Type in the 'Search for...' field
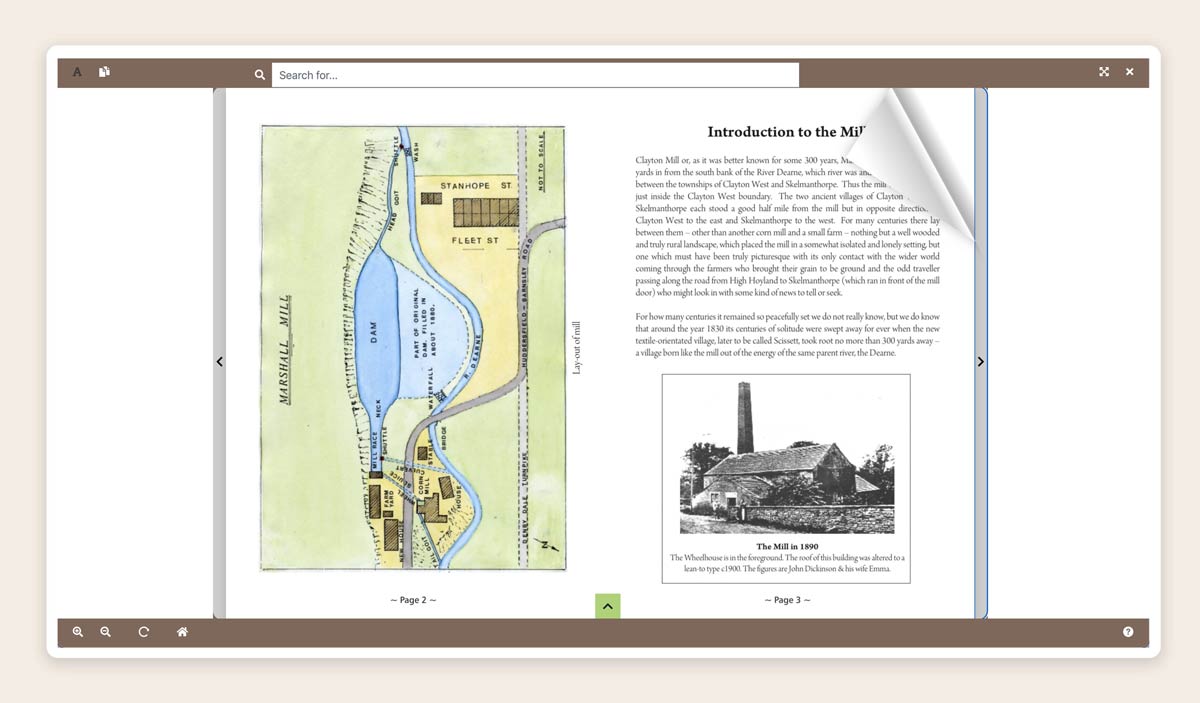 coord(535,75)
